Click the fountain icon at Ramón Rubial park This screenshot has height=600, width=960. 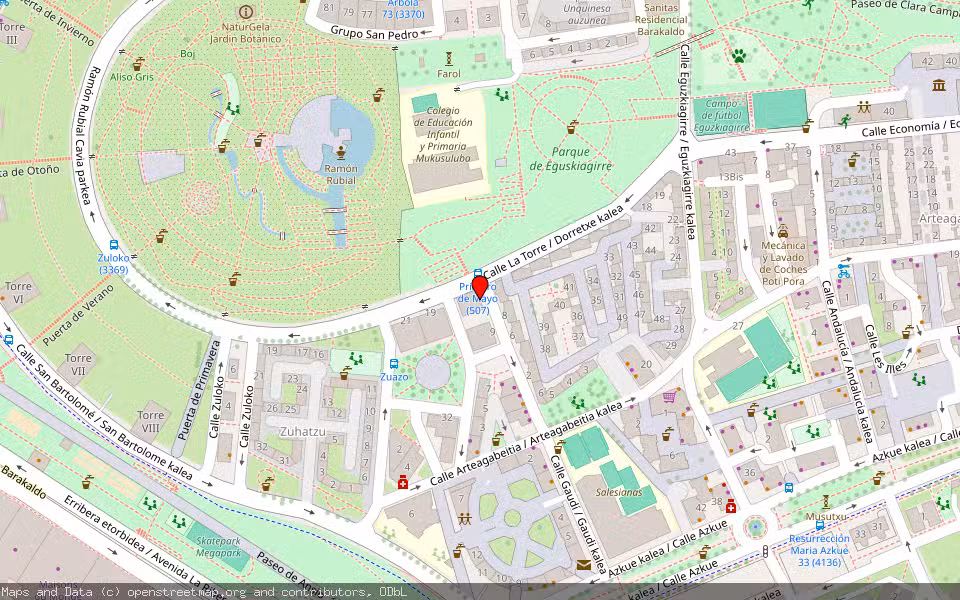point(341,152)
